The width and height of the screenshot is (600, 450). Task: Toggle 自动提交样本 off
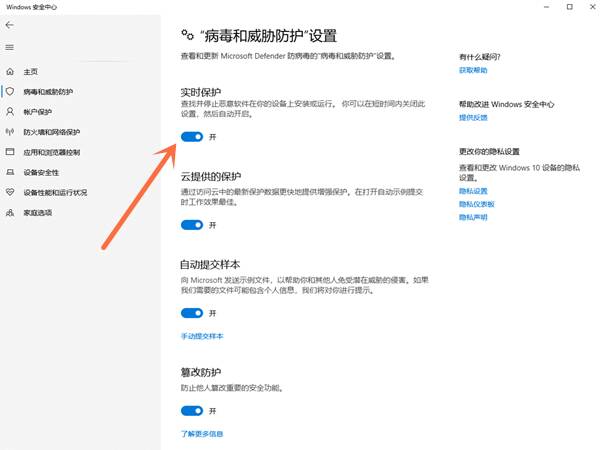pos(192,313)
